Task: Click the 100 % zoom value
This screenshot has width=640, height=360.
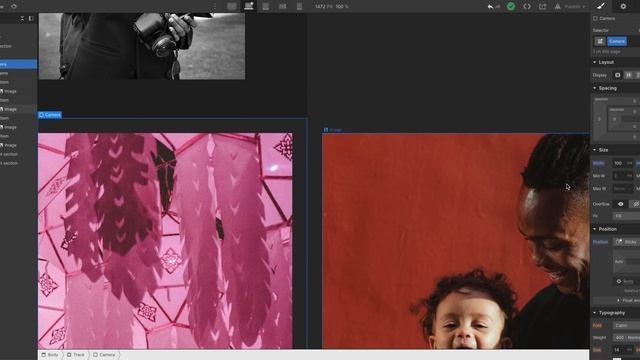Action: point(342,7)
